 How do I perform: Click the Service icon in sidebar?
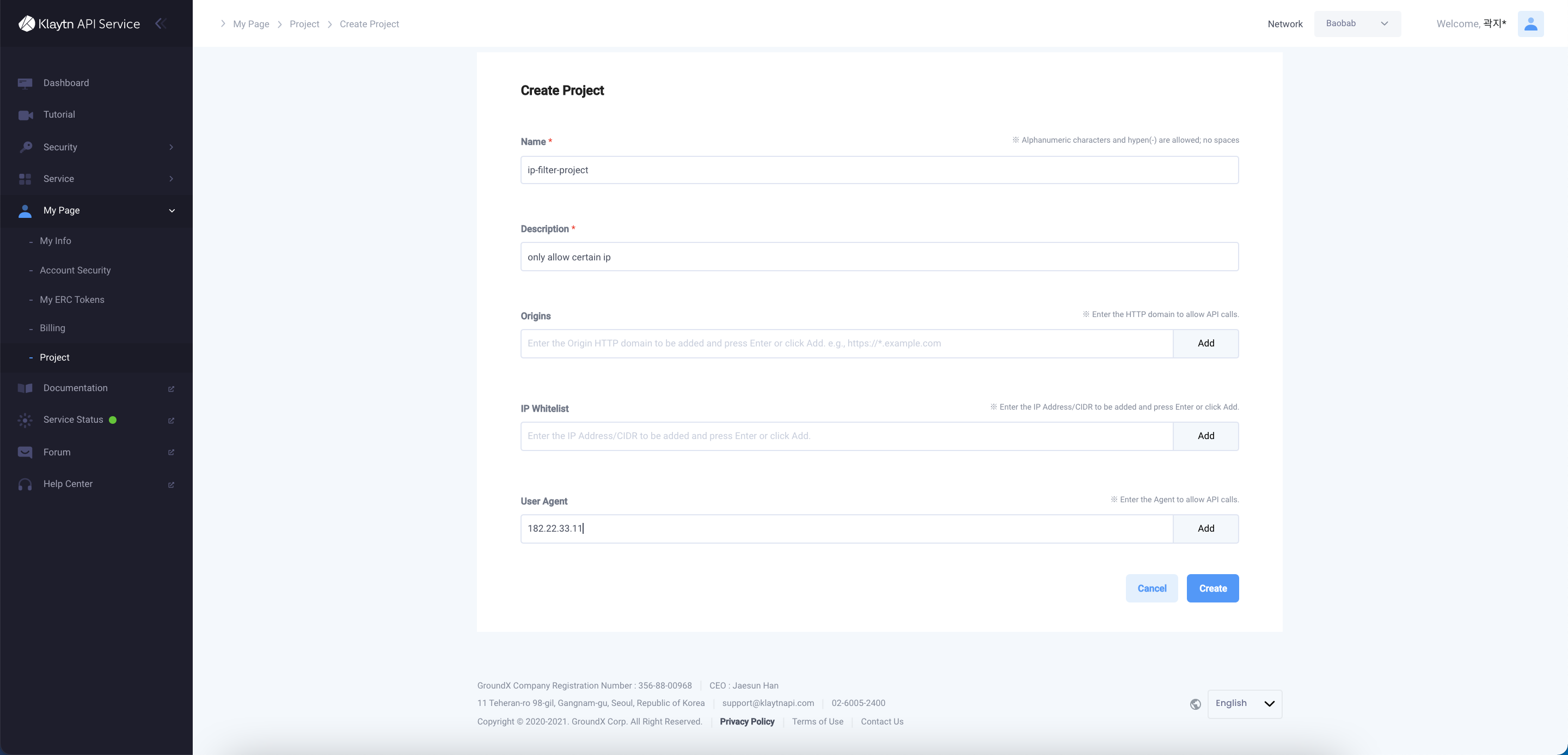(x=25, y=179)
